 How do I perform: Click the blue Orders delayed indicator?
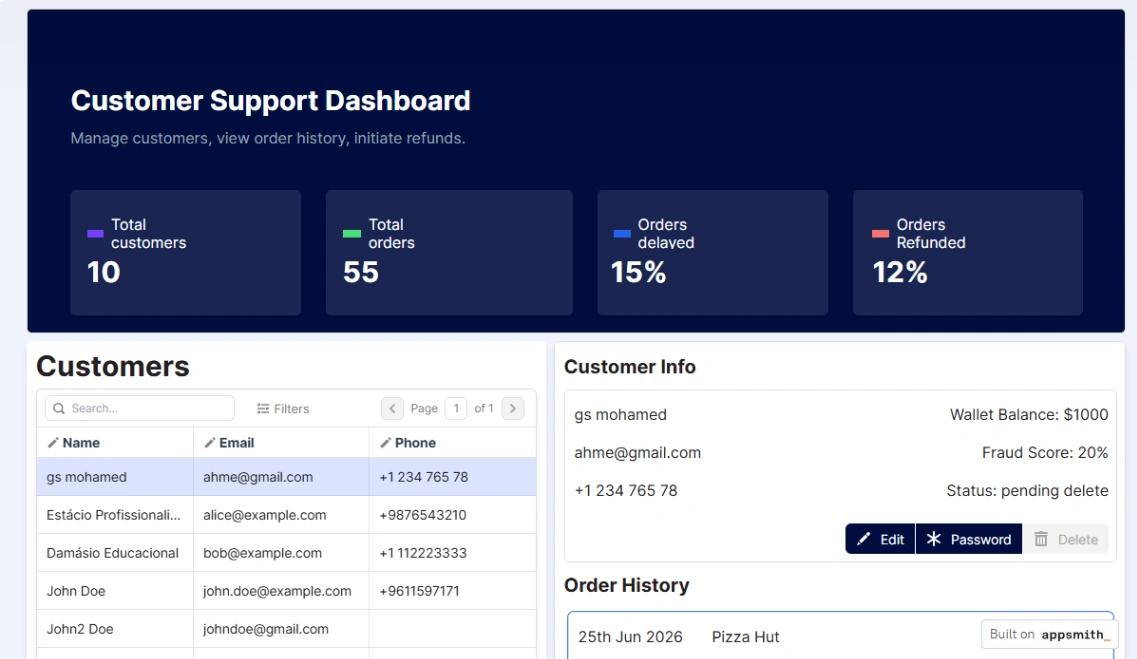point(622,233)
